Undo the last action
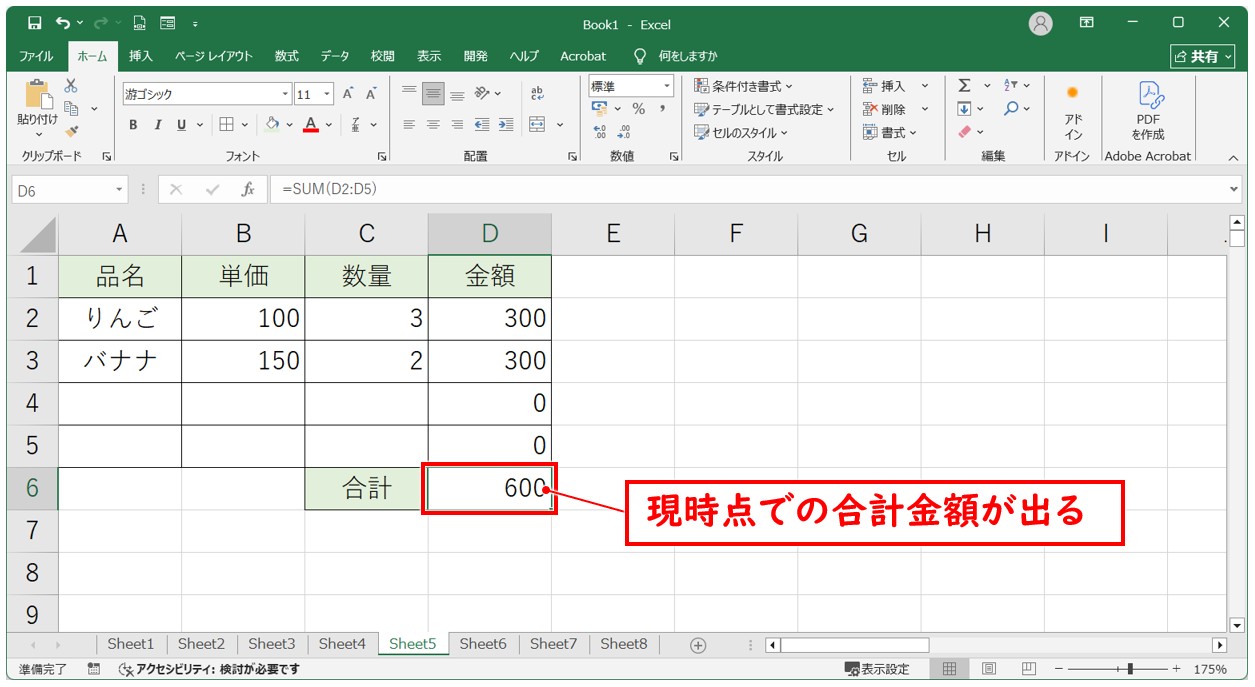Image resolution: width=1255 pixels, height=687 pixels. click(64, 23)
